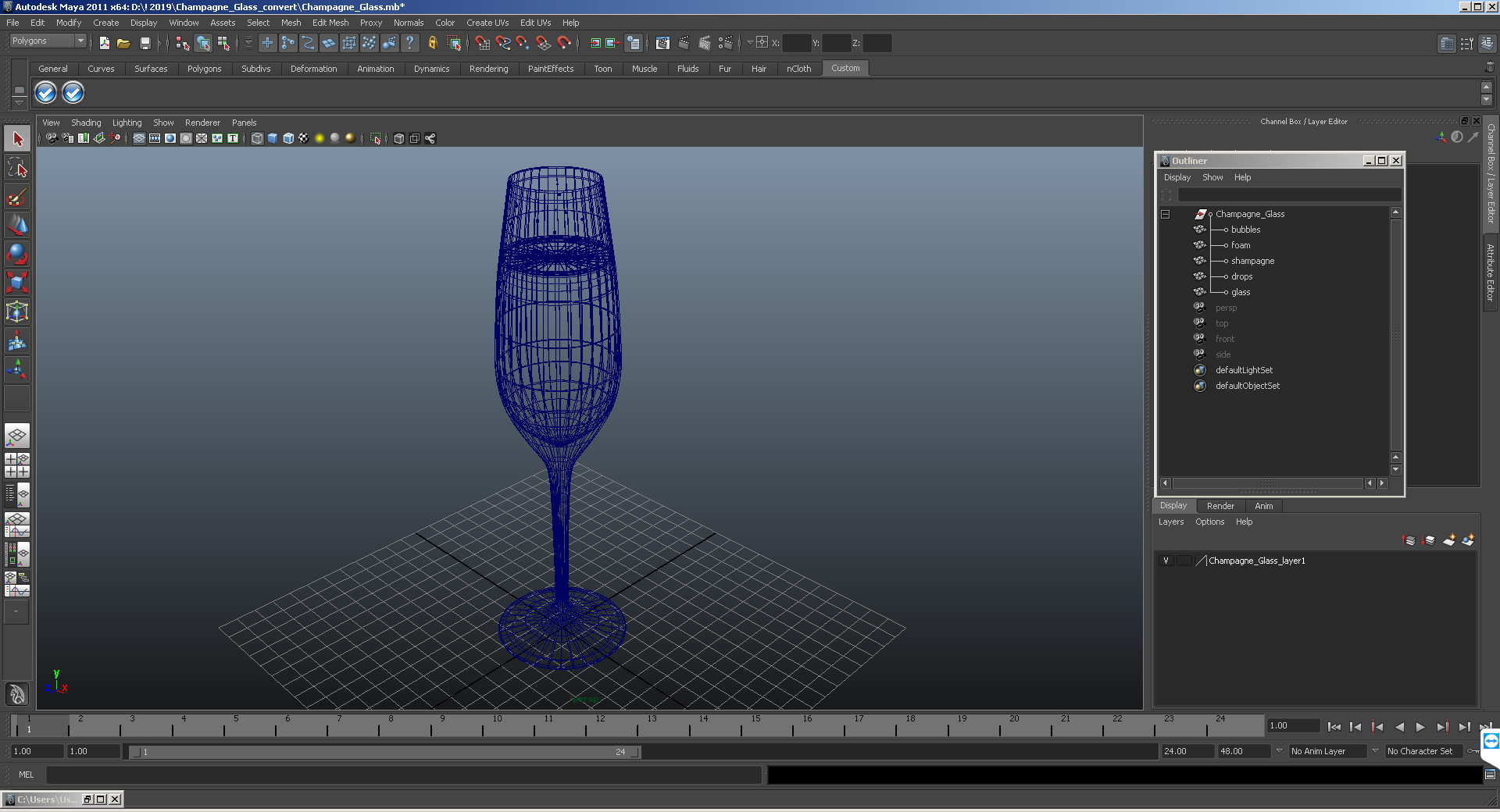Switch to single perspective view layout

(17, 436)
